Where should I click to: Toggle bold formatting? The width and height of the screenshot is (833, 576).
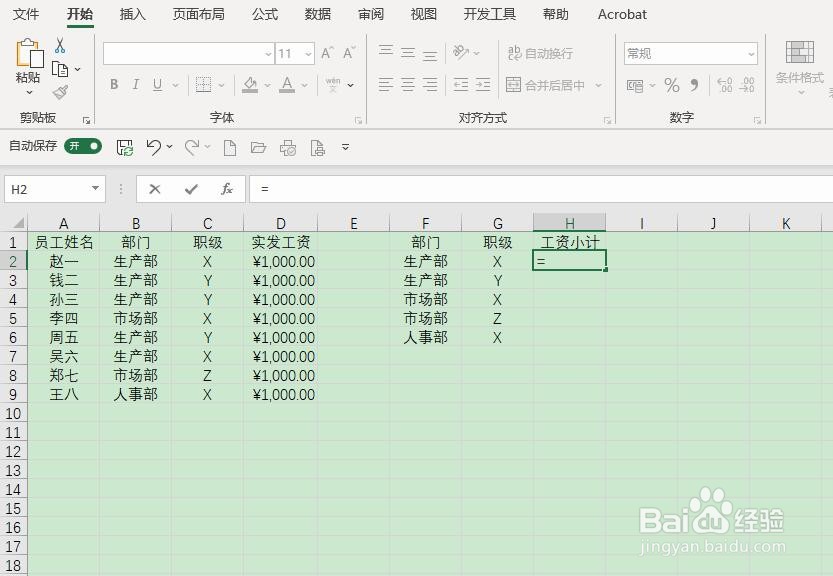114,84
